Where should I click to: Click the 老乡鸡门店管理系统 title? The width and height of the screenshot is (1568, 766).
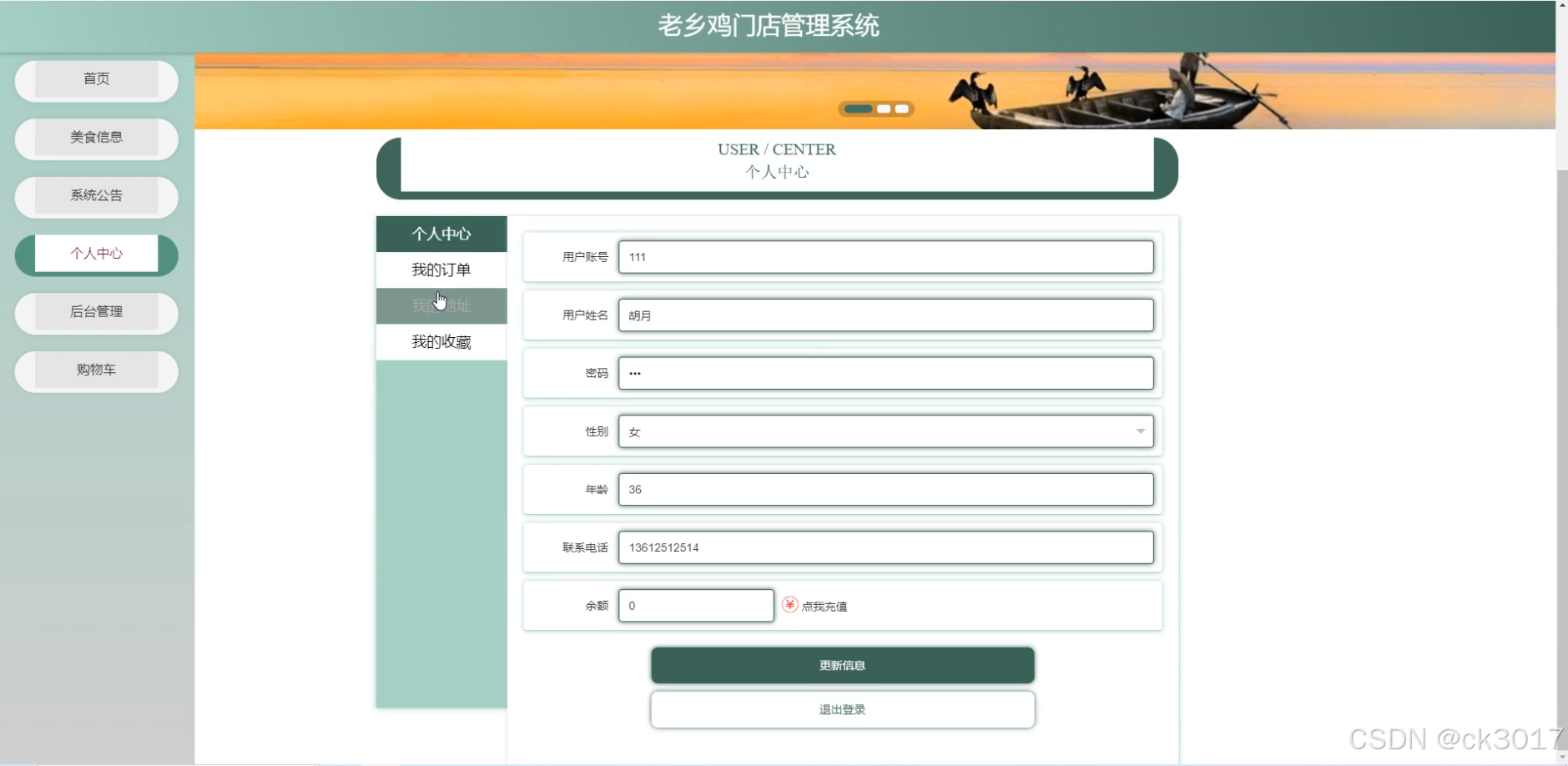pyautogui.click(x=769, y=26)
